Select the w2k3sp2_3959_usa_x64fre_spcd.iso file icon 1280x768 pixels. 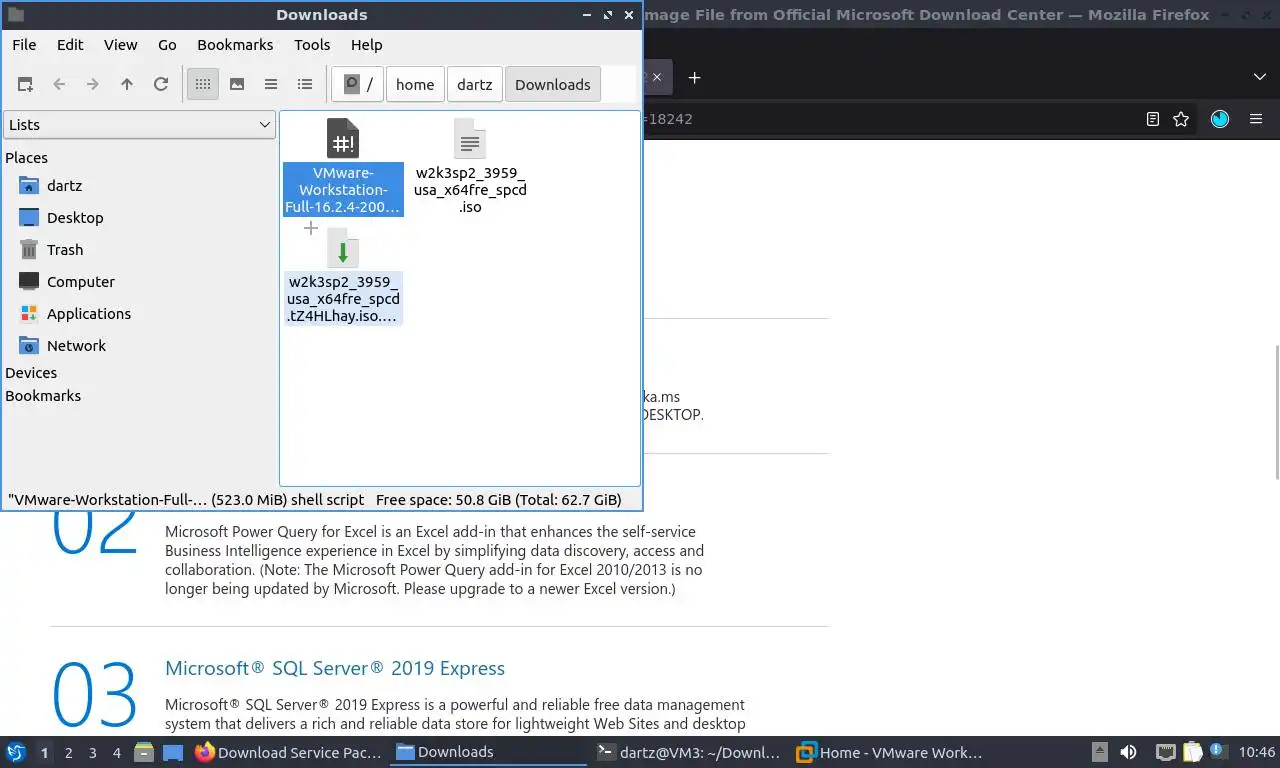[x=470, y=139]
